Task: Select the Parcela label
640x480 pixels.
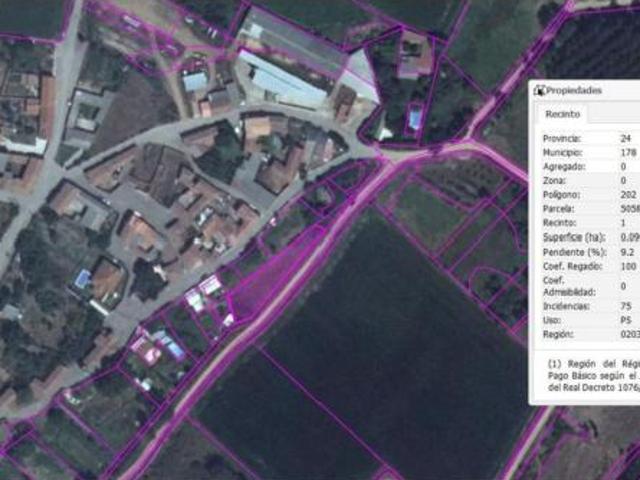Action: (x=558, y=209)
